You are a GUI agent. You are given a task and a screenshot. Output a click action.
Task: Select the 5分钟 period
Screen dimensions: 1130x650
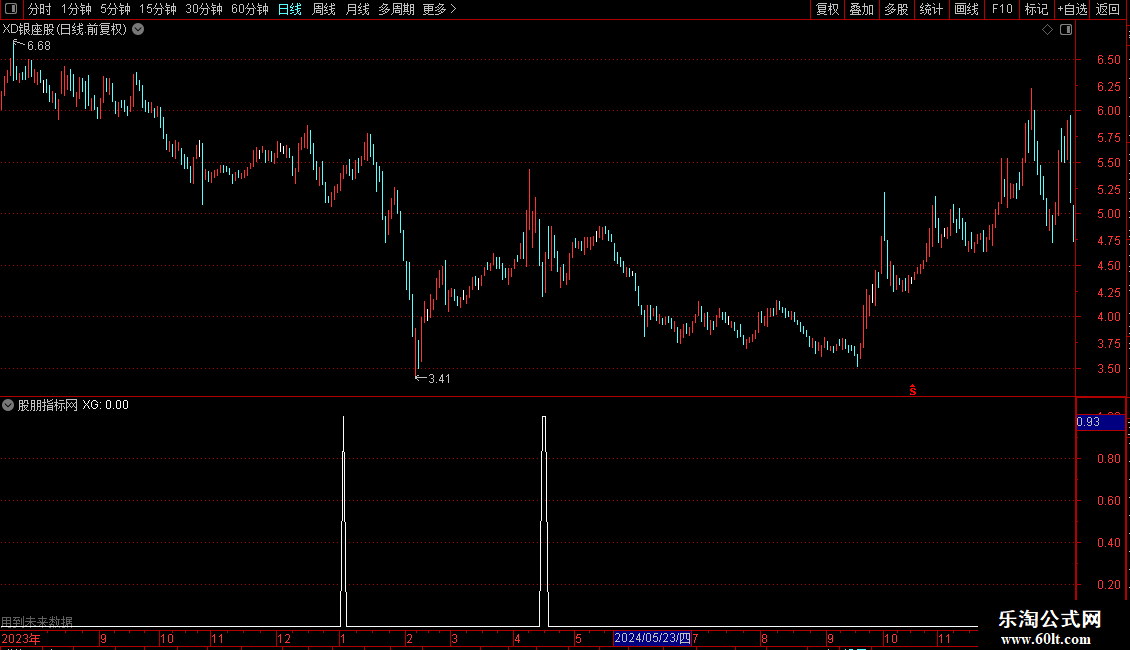point(115,9)
